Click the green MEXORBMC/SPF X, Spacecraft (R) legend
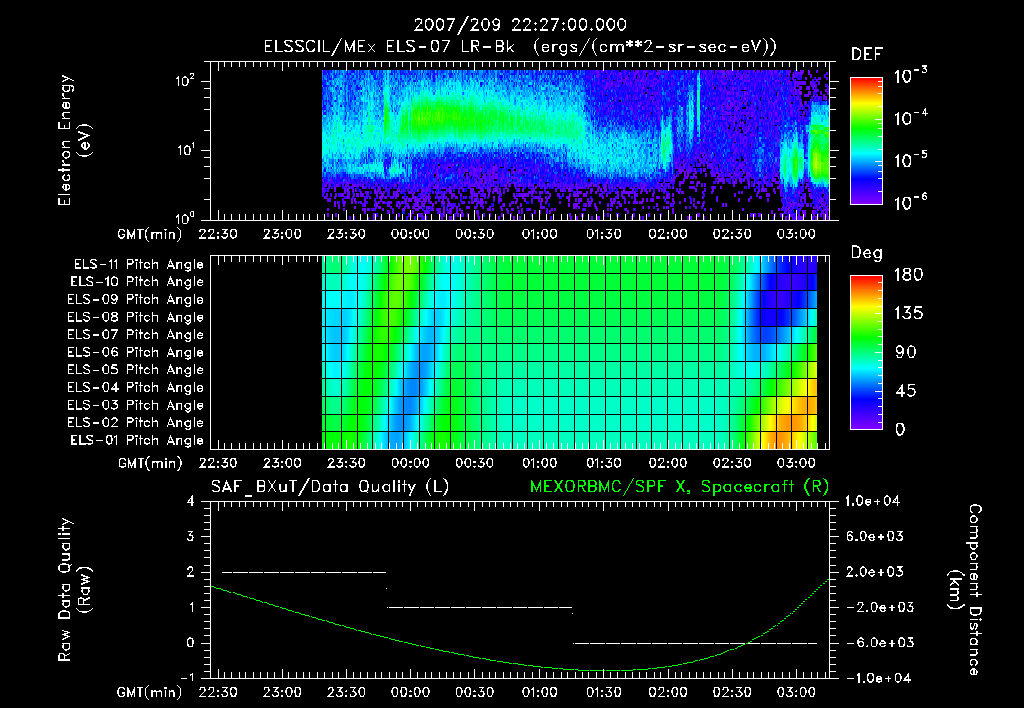The image size is (1024, 708). pos(679,487)
